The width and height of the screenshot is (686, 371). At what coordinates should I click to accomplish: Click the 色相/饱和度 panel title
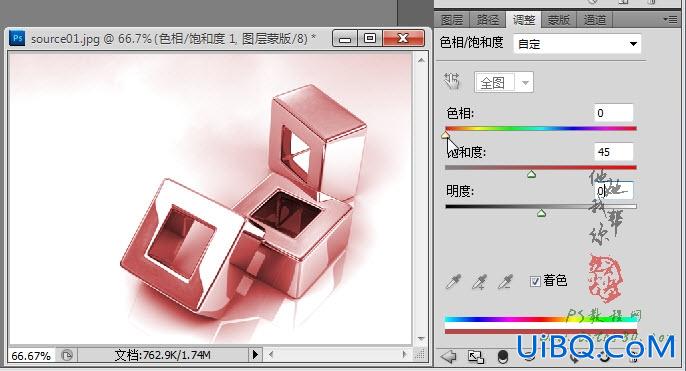[472, 42]
